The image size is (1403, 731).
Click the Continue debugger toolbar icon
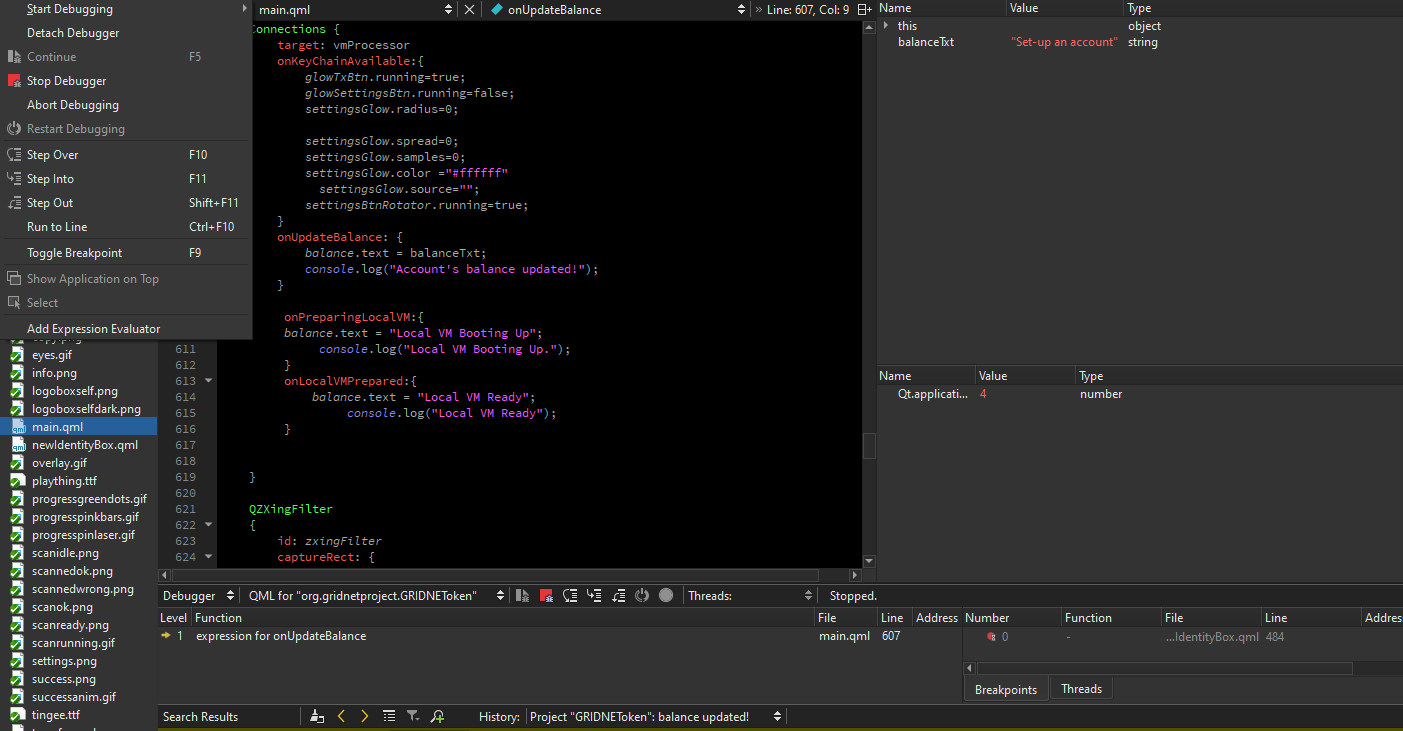(x=522, y=595)
